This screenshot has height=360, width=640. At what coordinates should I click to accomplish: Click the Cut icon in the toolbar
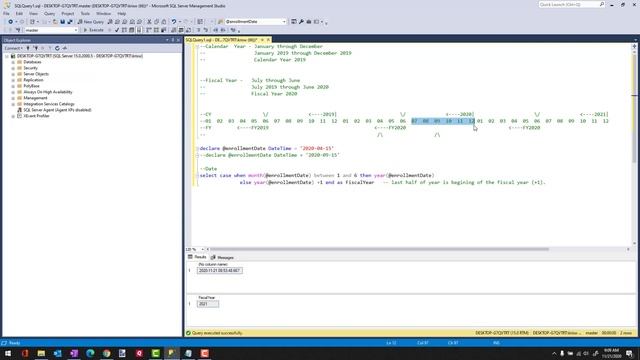pyautogui.click(x=149, y=22)
